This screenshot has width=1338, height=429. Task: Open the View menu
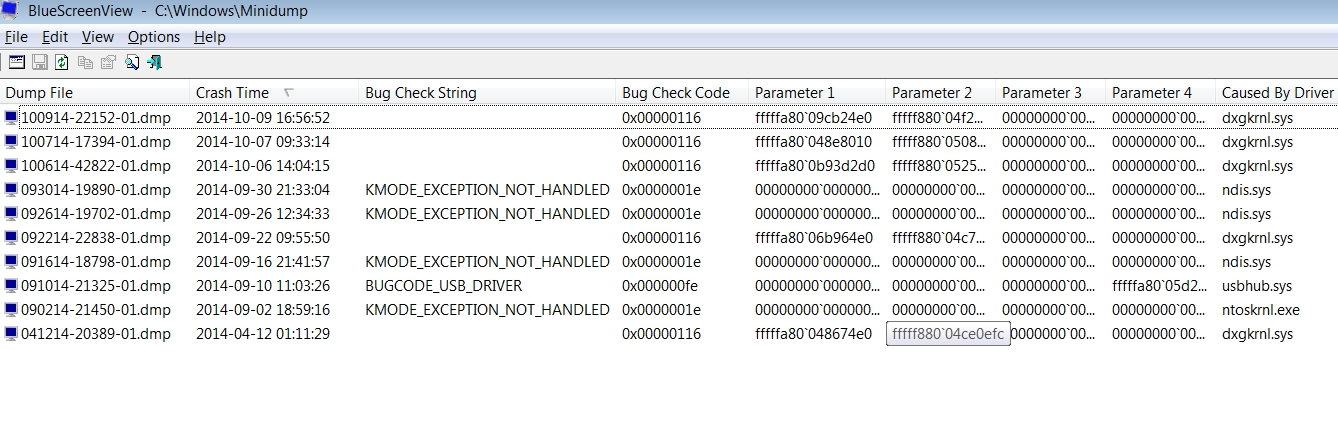pyautogui.click(x=98, y=37)
